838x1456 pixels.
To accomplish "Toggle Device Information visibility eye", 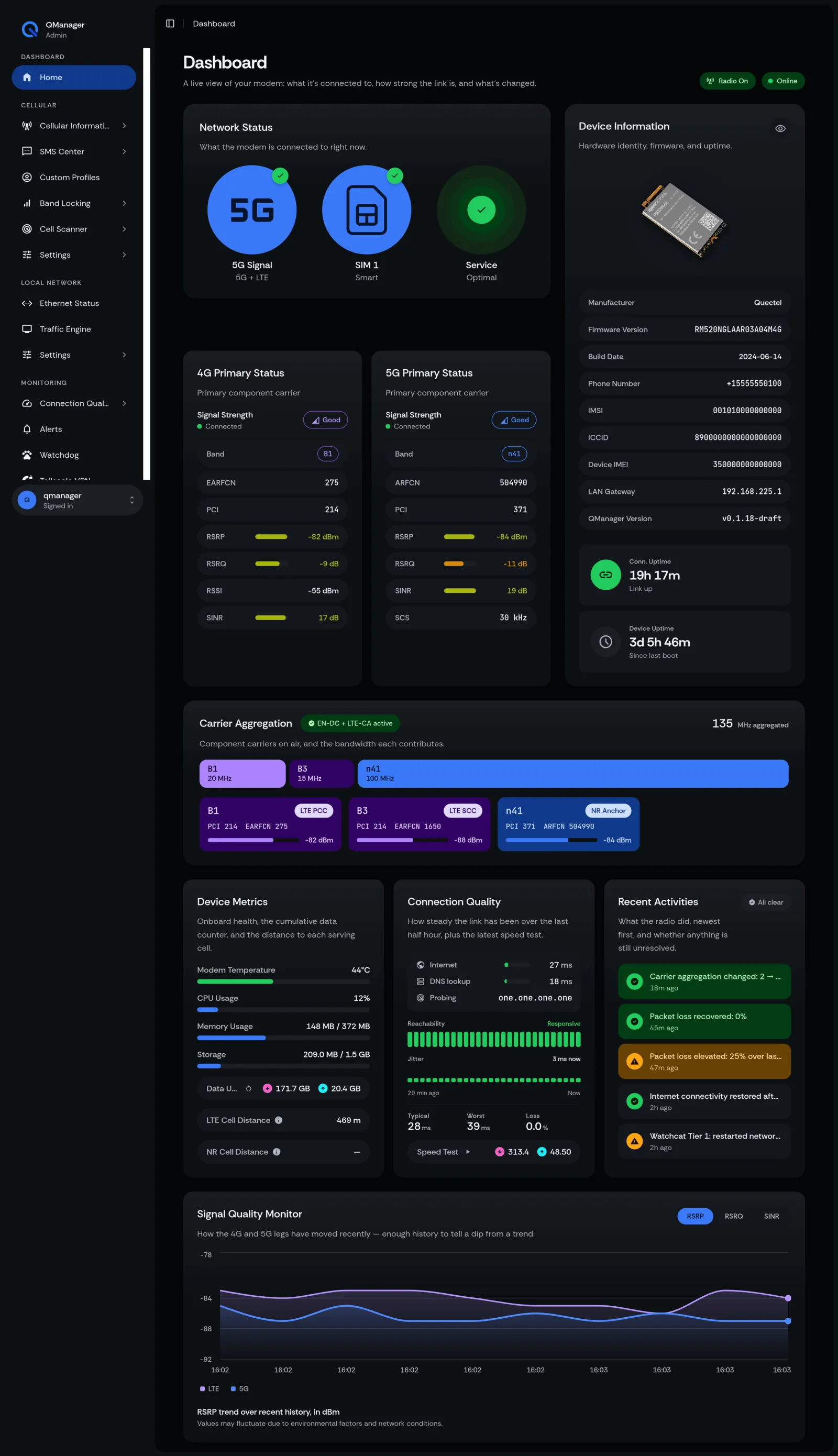I will (x=780, y=128).
